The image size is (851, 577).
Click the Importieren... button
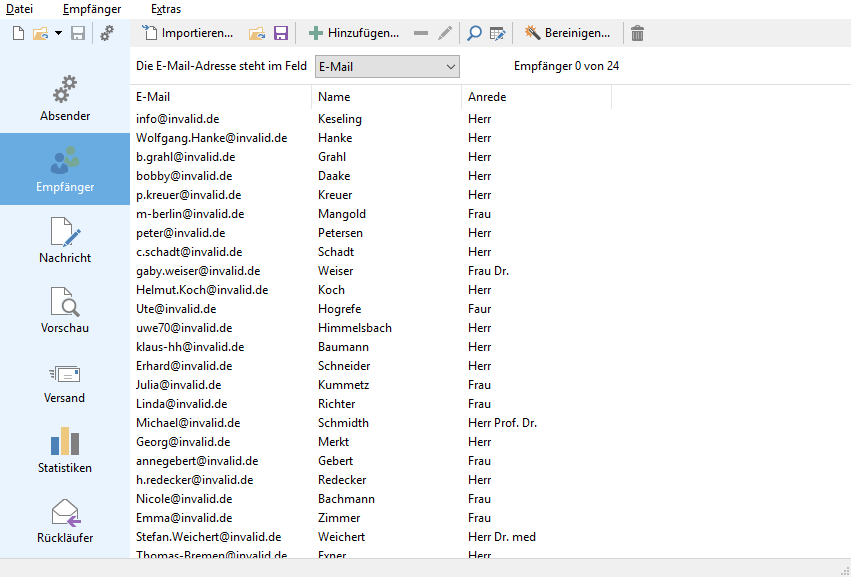pyautogui.click(x=188, y=33)
